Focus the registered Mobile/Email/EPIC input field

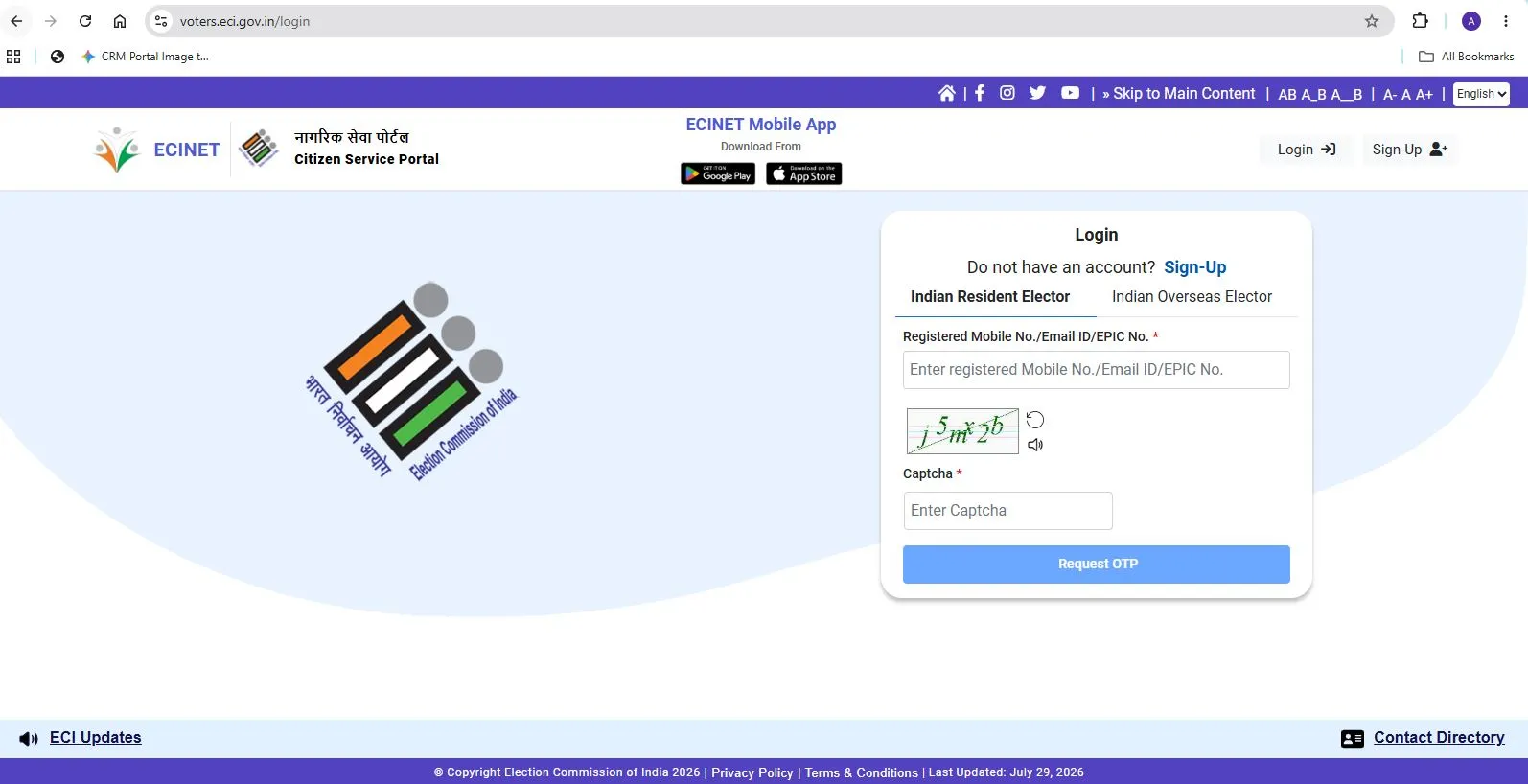click(1097, 370)
